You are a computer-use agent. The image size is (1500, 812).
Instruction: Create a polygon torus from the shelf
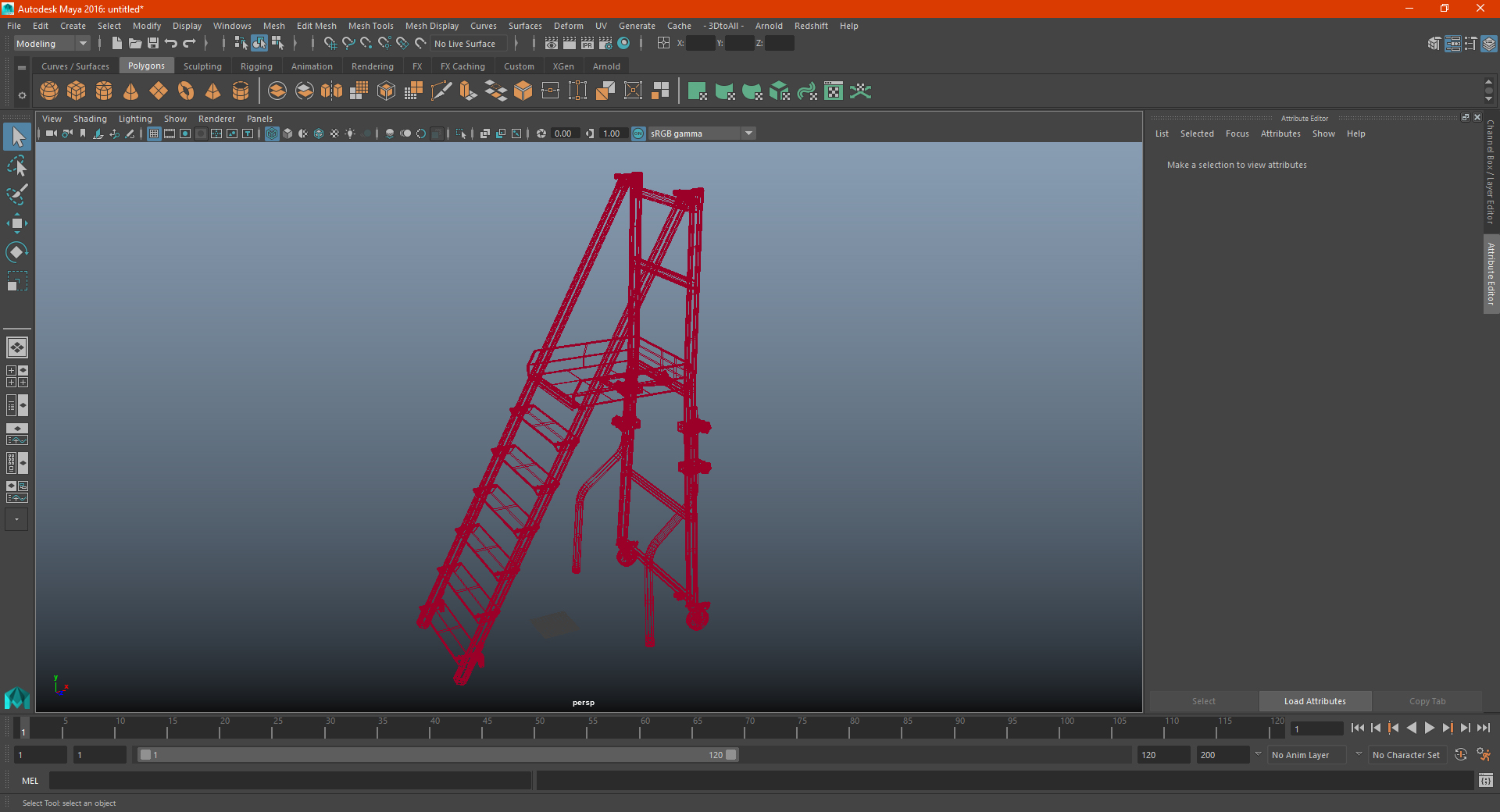point(186,91)
